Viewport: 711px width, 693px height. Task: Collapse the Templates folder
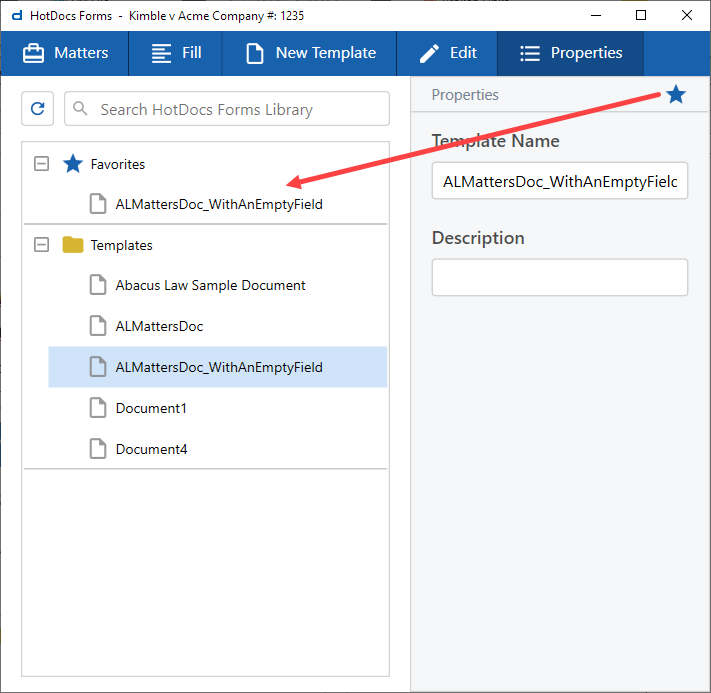[42, 245]
